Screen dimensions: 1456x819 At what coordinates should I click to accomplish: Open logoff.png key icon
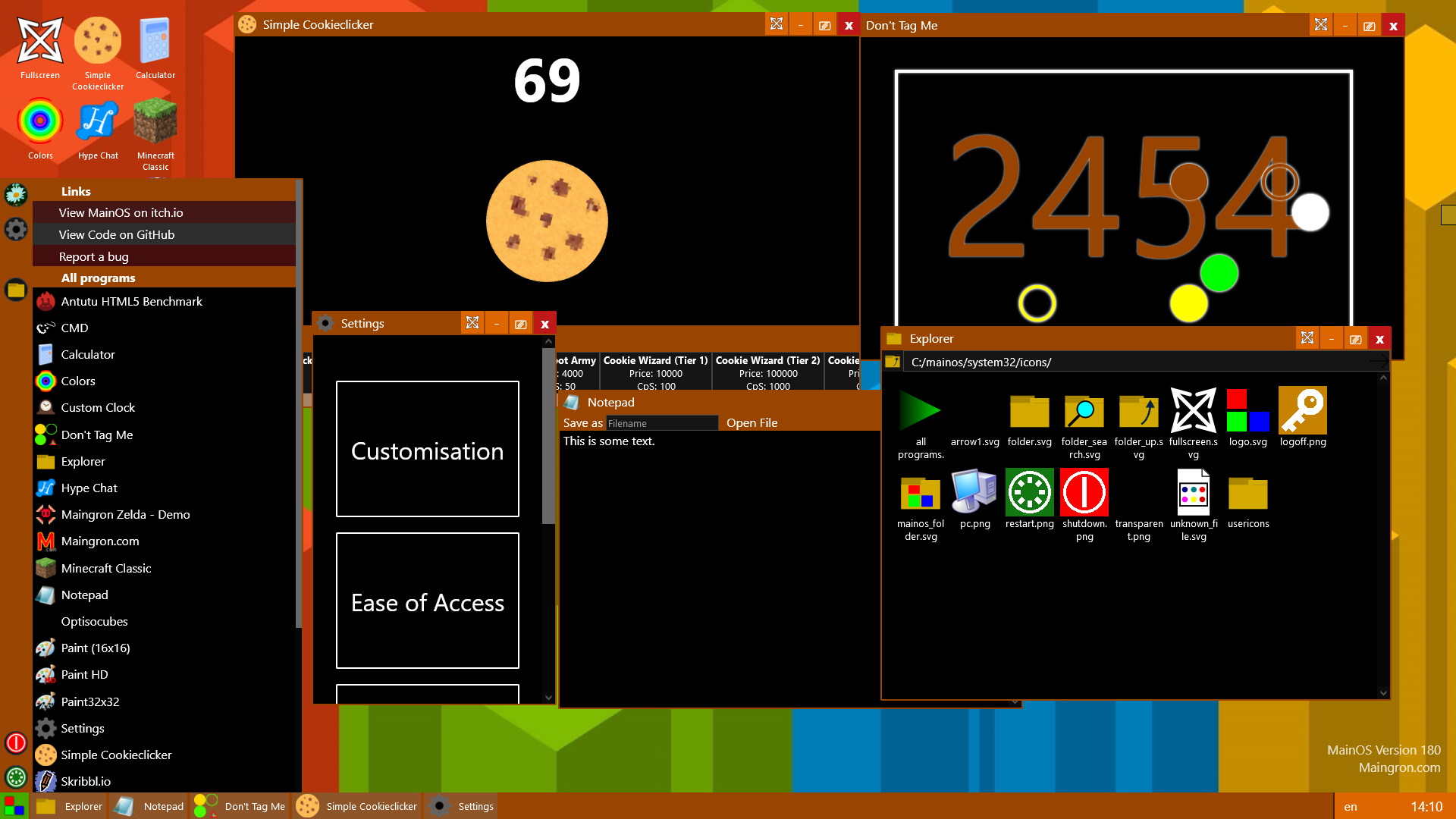pyautogui.click(x=1302, y=412)
